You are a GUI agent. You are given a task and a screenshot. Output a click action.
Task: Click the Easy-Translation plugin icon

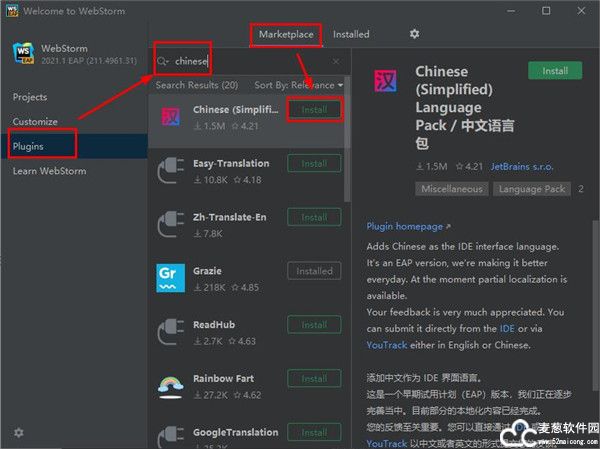171,171
